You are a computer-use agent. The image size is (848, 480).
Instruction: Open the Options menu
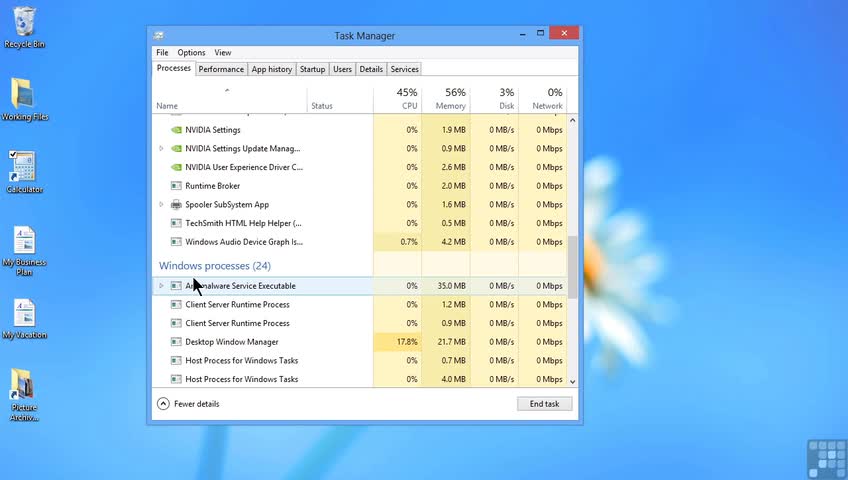[x=191, y=52]
